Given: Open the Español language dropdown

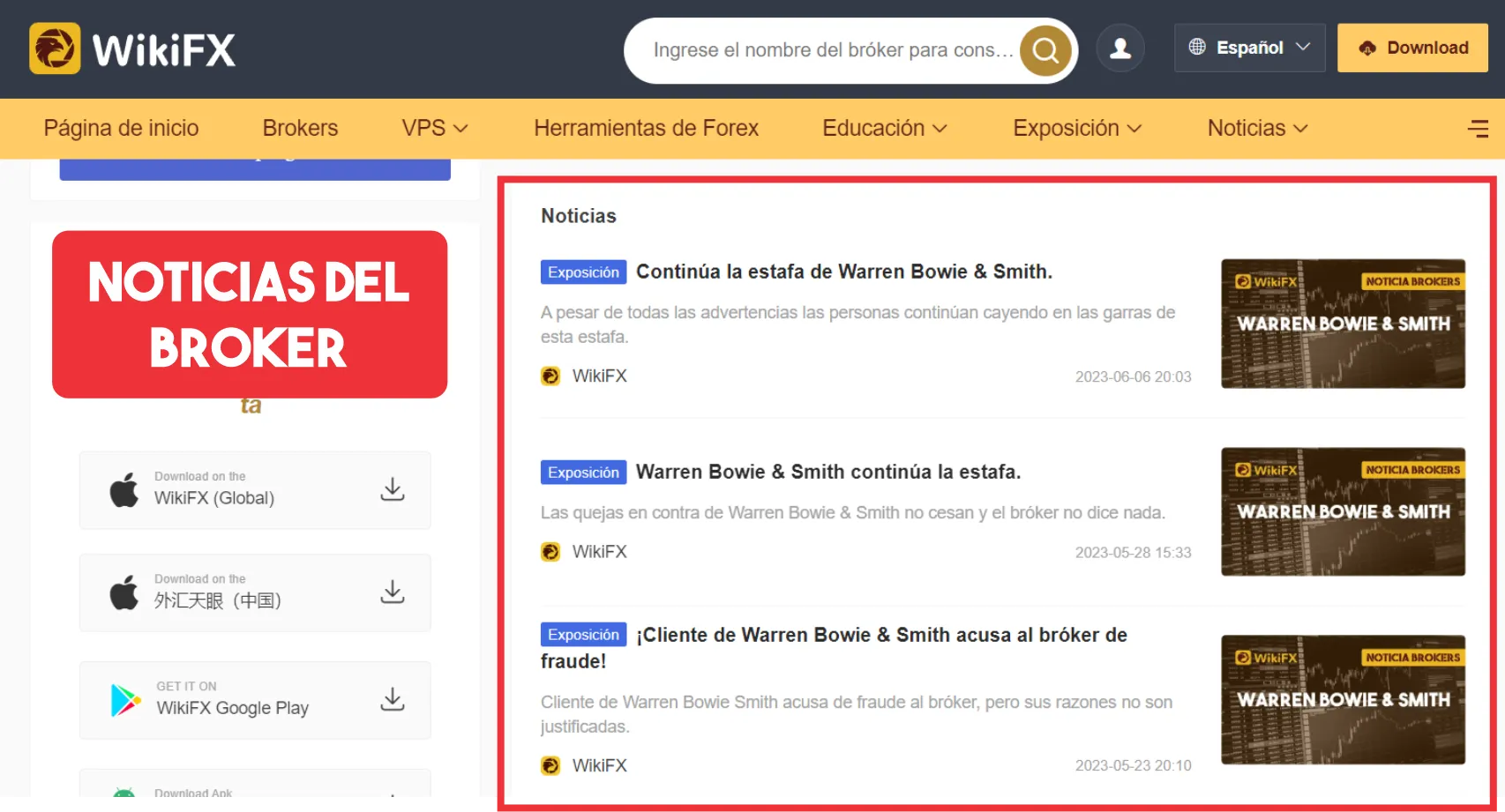Looking at the screenshot, I should 1249,48.
